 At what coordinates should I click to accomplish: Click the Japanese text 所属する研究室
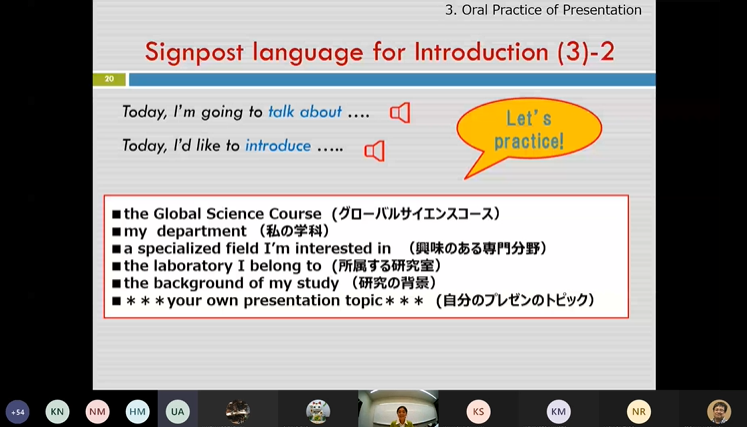pos(386,265)
